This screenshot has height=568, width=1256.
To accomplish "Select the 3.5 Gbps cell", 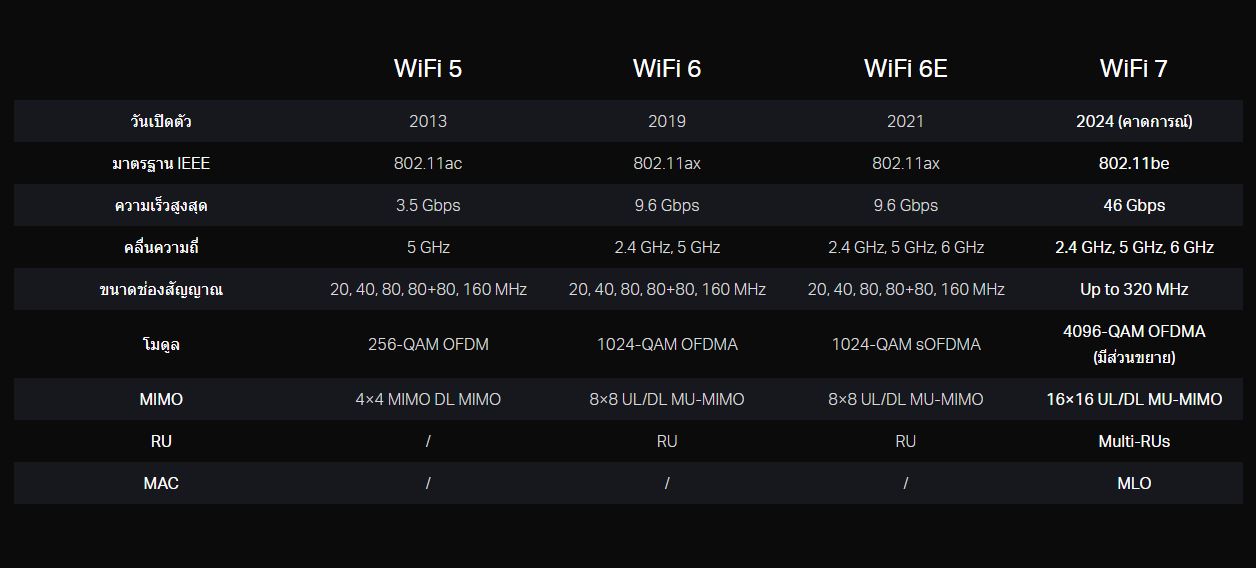I will point(427,205).
